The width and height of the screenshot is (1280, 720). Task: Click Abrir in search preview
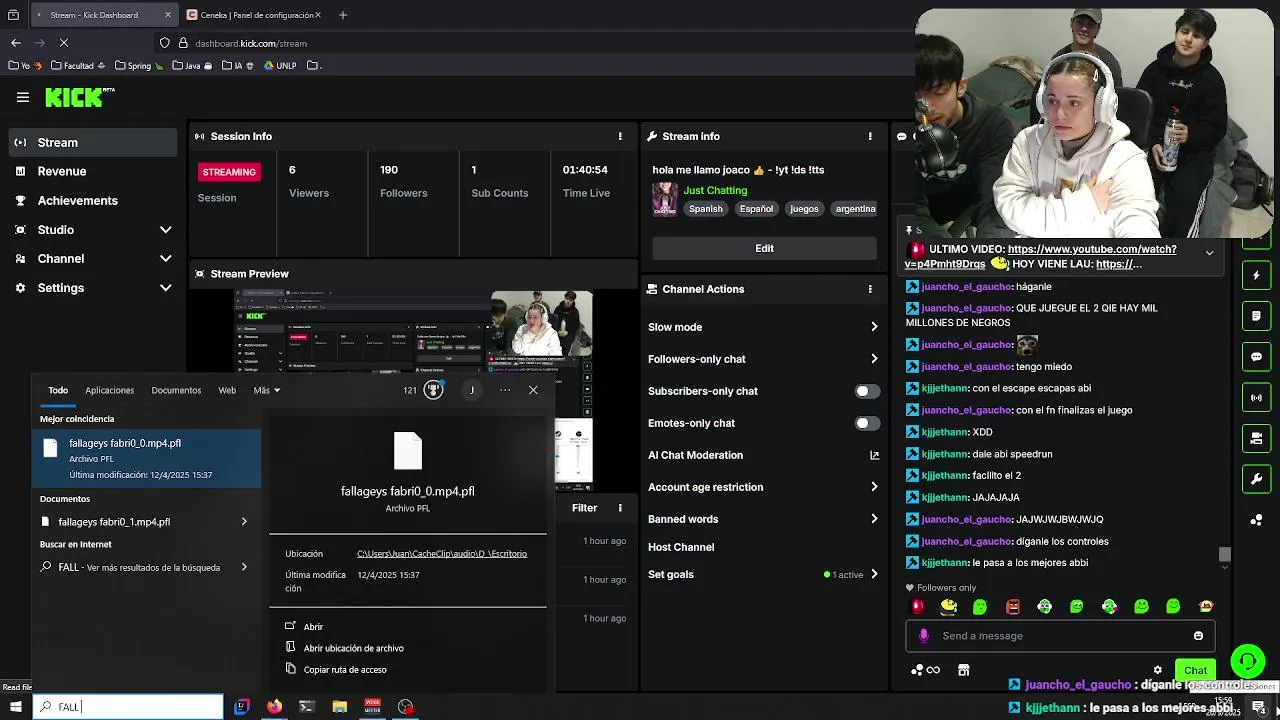click(x=313, y=627)
